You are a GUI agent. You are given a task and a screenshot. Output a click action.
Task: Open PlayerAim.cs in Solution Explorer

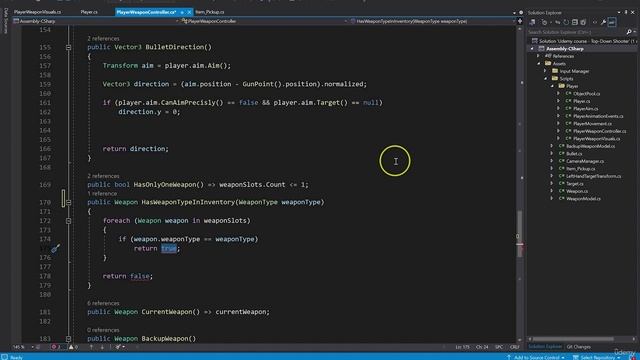coord(586,109)
